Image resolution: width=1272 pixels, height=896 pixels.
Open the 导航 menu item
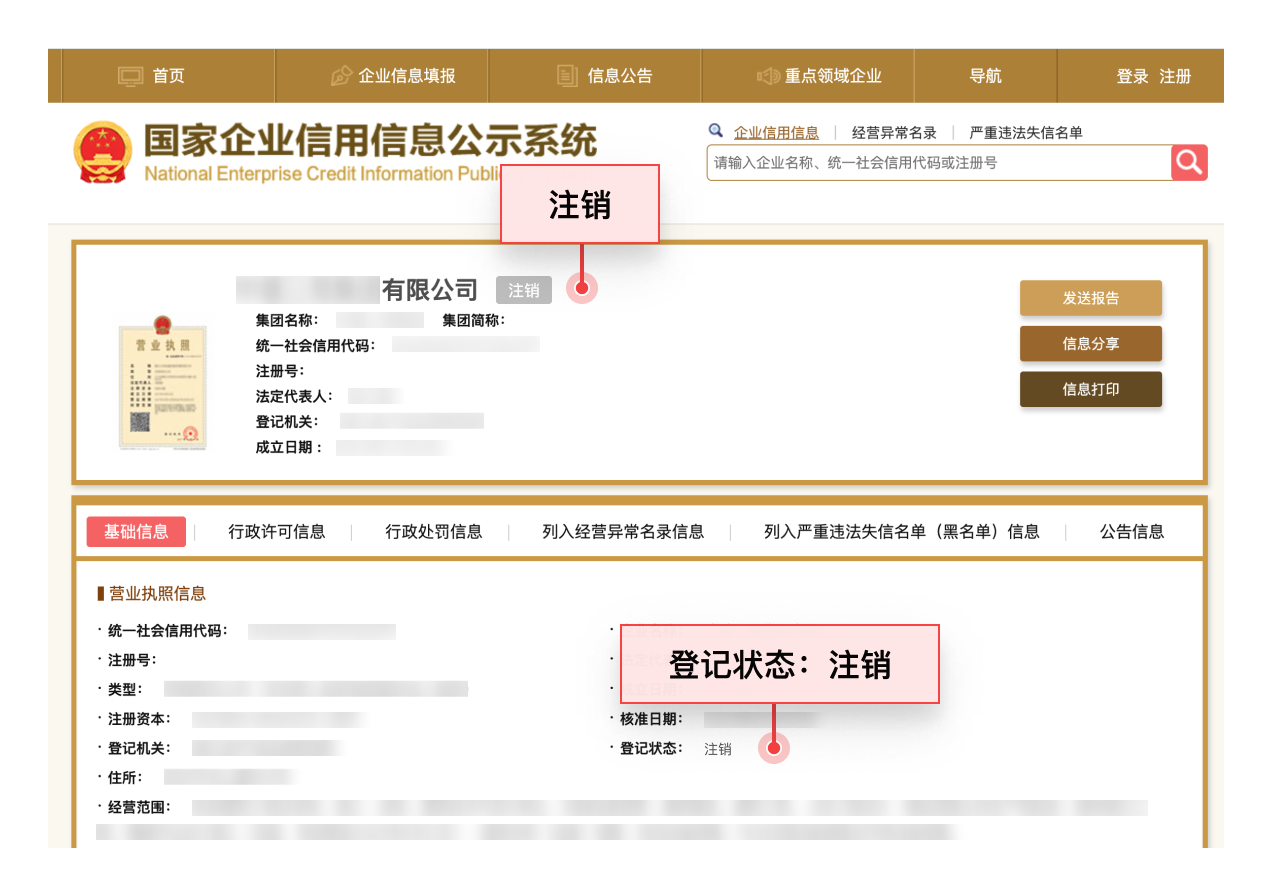(x=985, y=76)
